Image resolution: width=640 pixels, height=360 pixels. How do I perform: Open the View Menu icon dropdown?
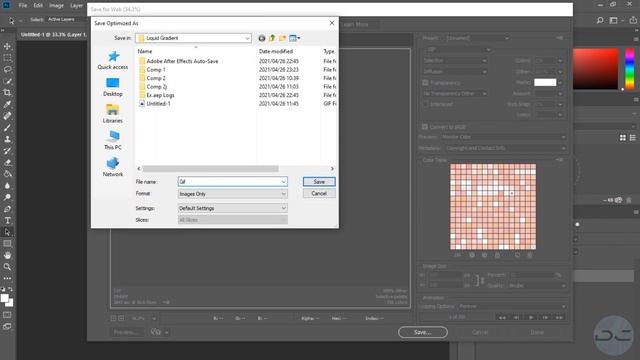[295, 38]
